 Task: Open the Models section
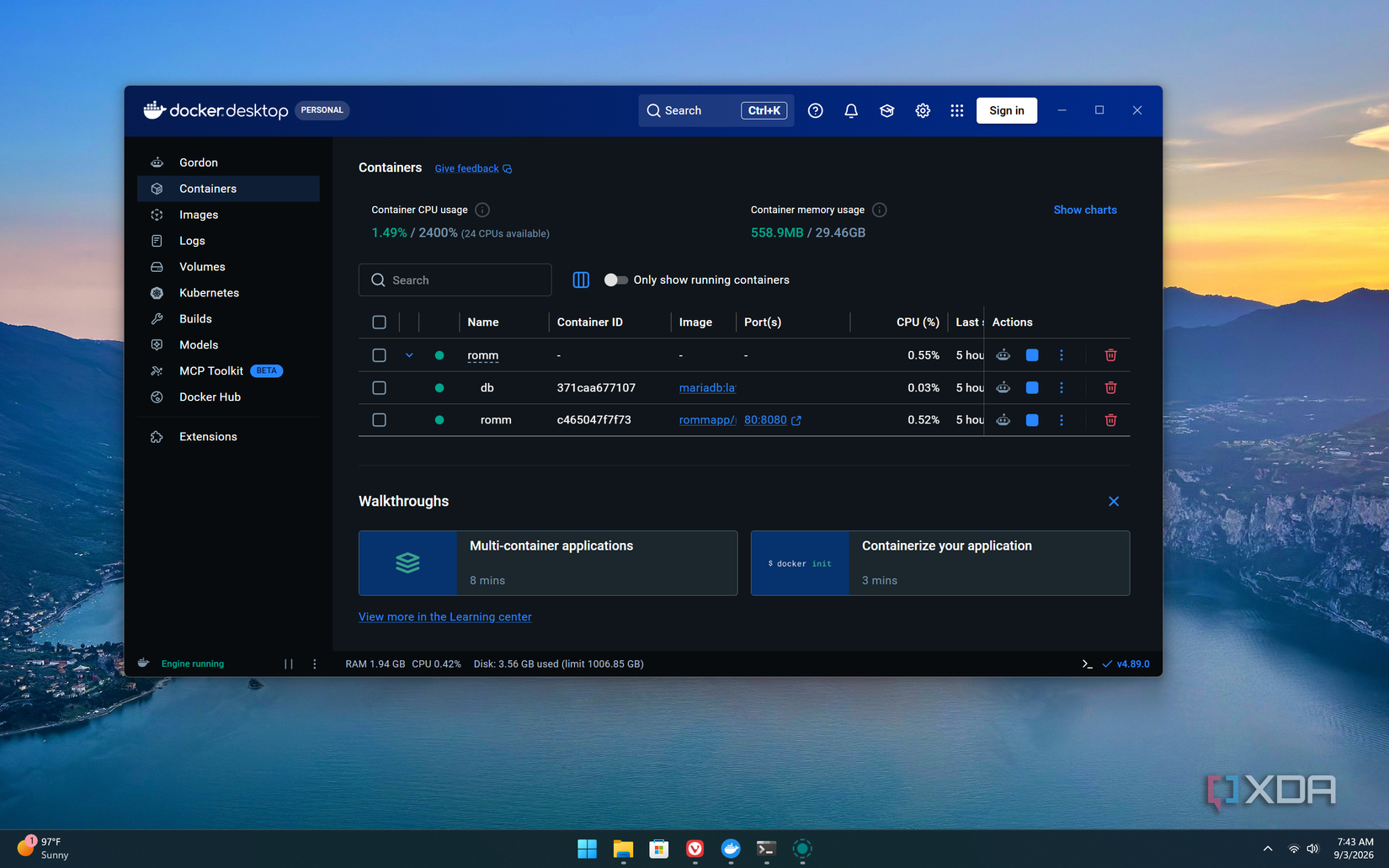pos(228,345)
